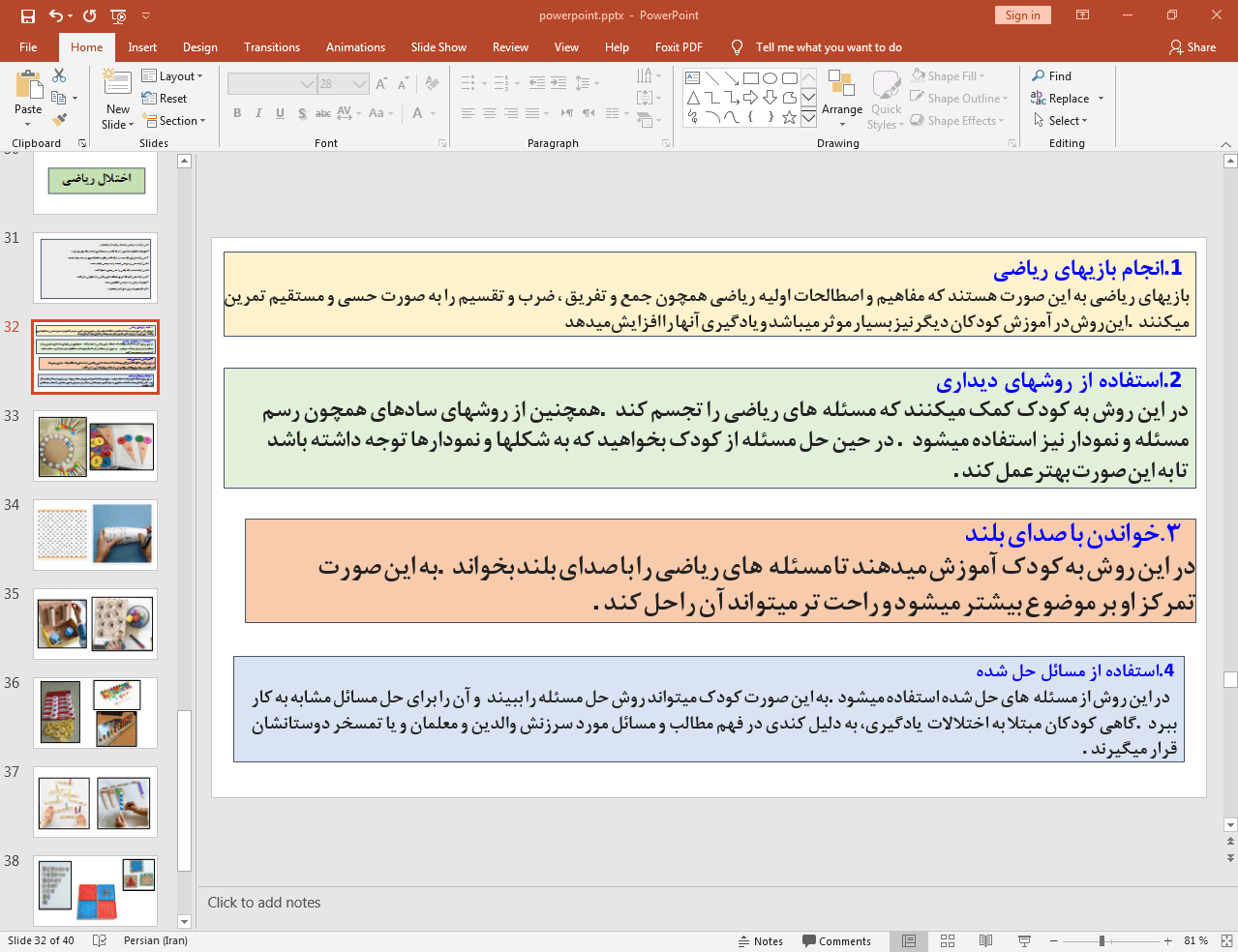Viewport: 1238px width, 952px height.
Task: Expand the shapes gallery More arrow
Action: 808,117
